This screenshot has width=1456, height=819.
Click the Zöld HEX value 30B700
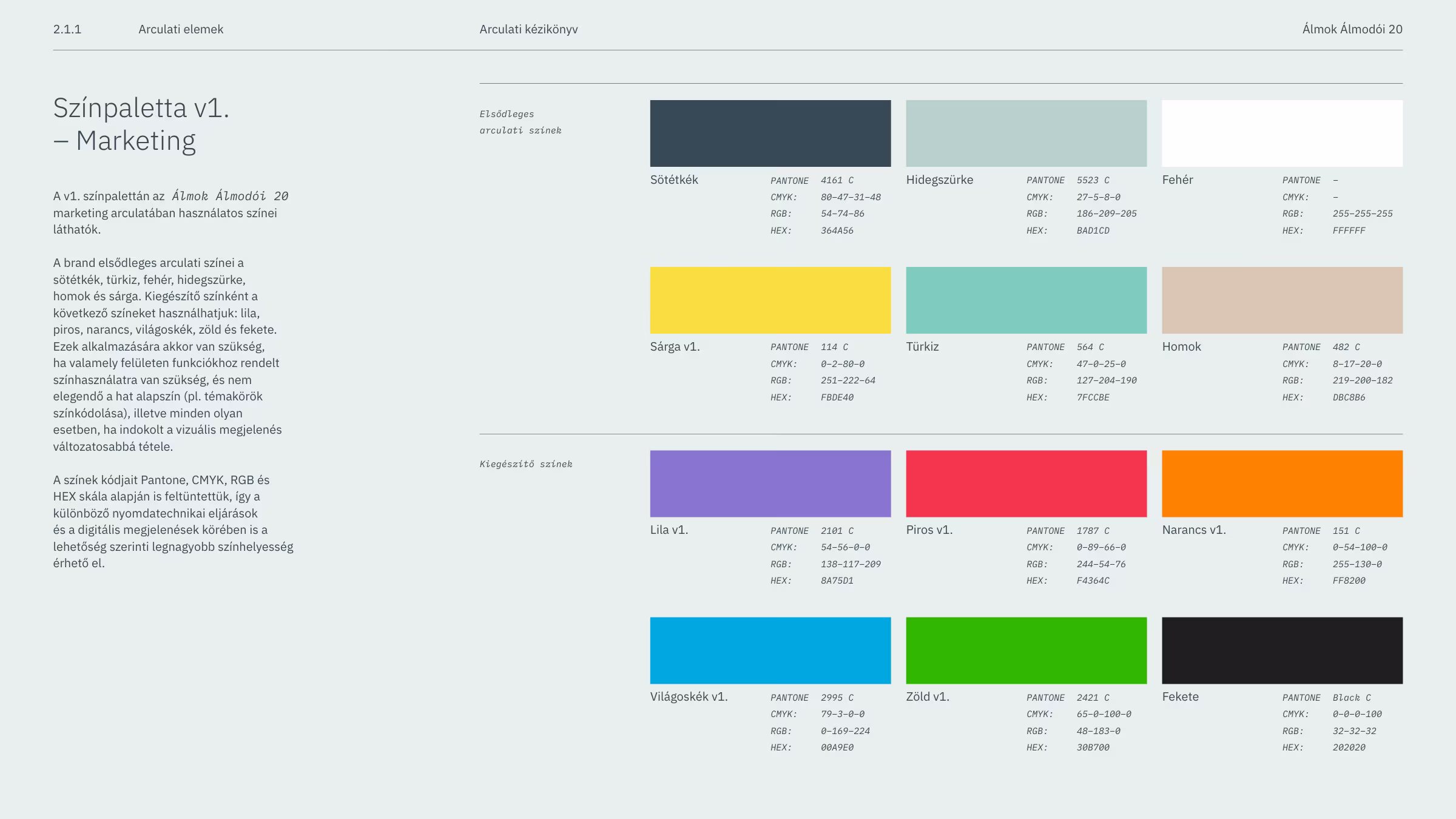[1093, 747]
